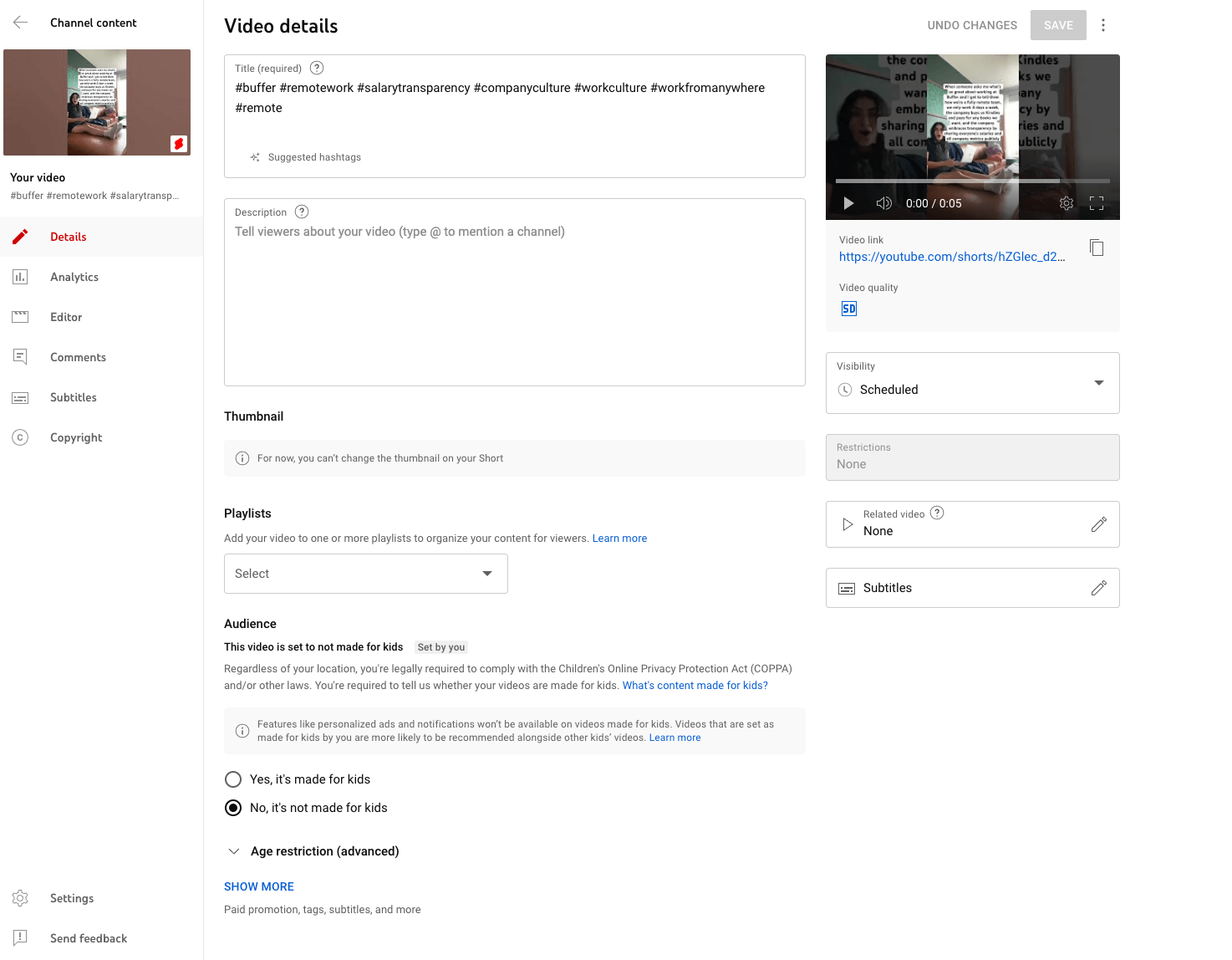Open the Copyright section
The width and height of the screenshot is (1232, 960).
point(76,437)
